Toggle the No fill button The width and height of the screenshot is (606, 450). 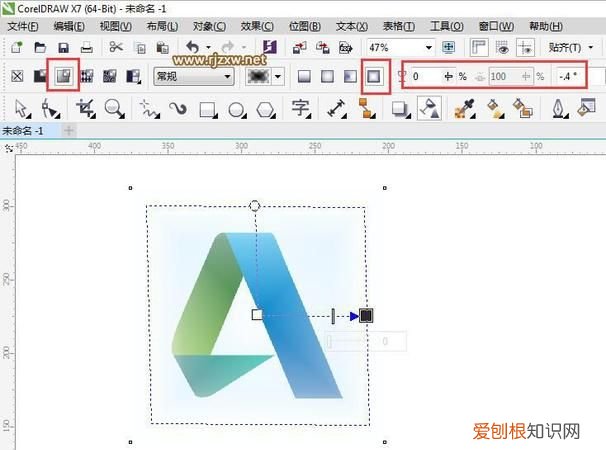(17, 76)
